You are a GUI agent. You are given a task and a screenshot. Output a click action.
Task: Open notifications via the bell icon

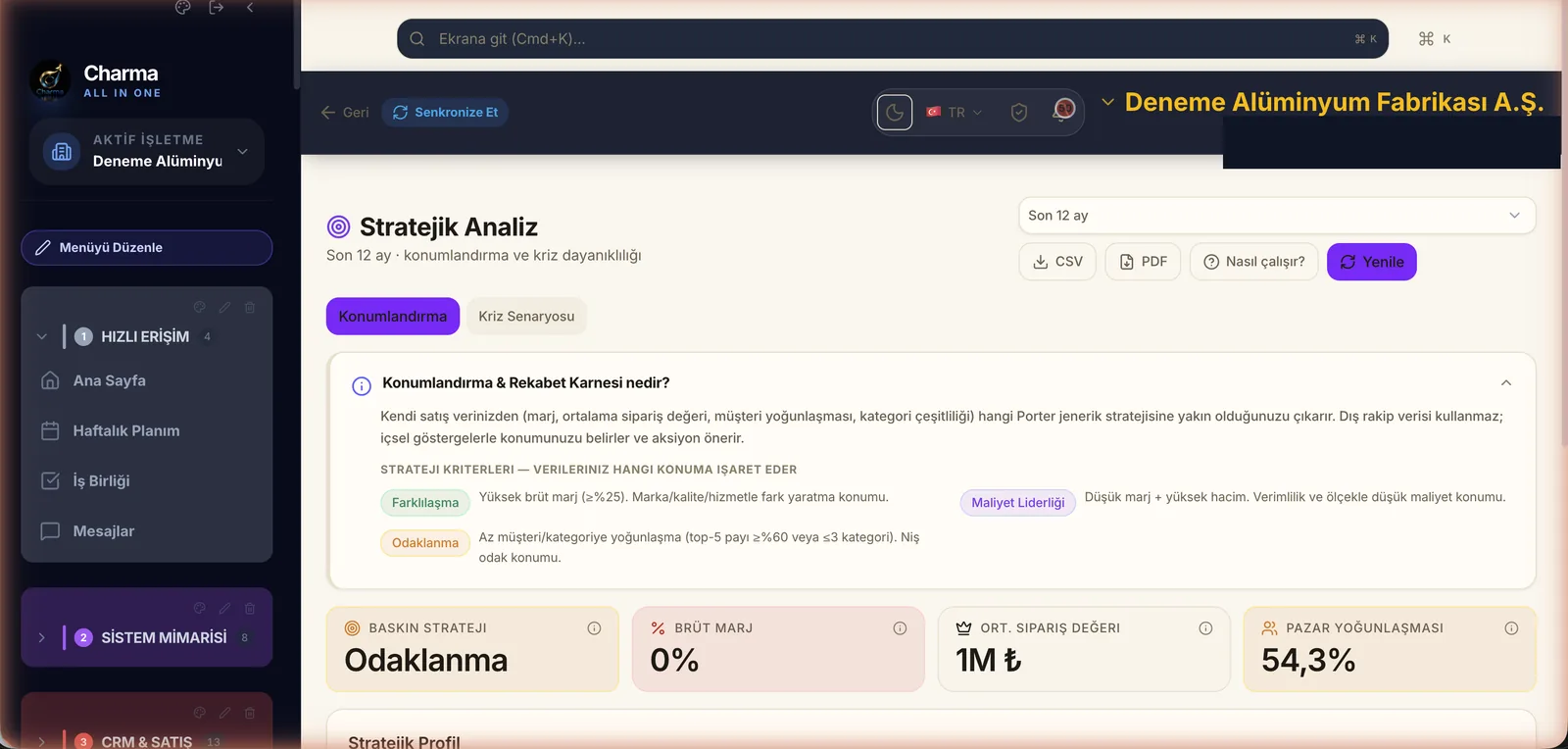pyautogui.click(x=1063, y=110)
